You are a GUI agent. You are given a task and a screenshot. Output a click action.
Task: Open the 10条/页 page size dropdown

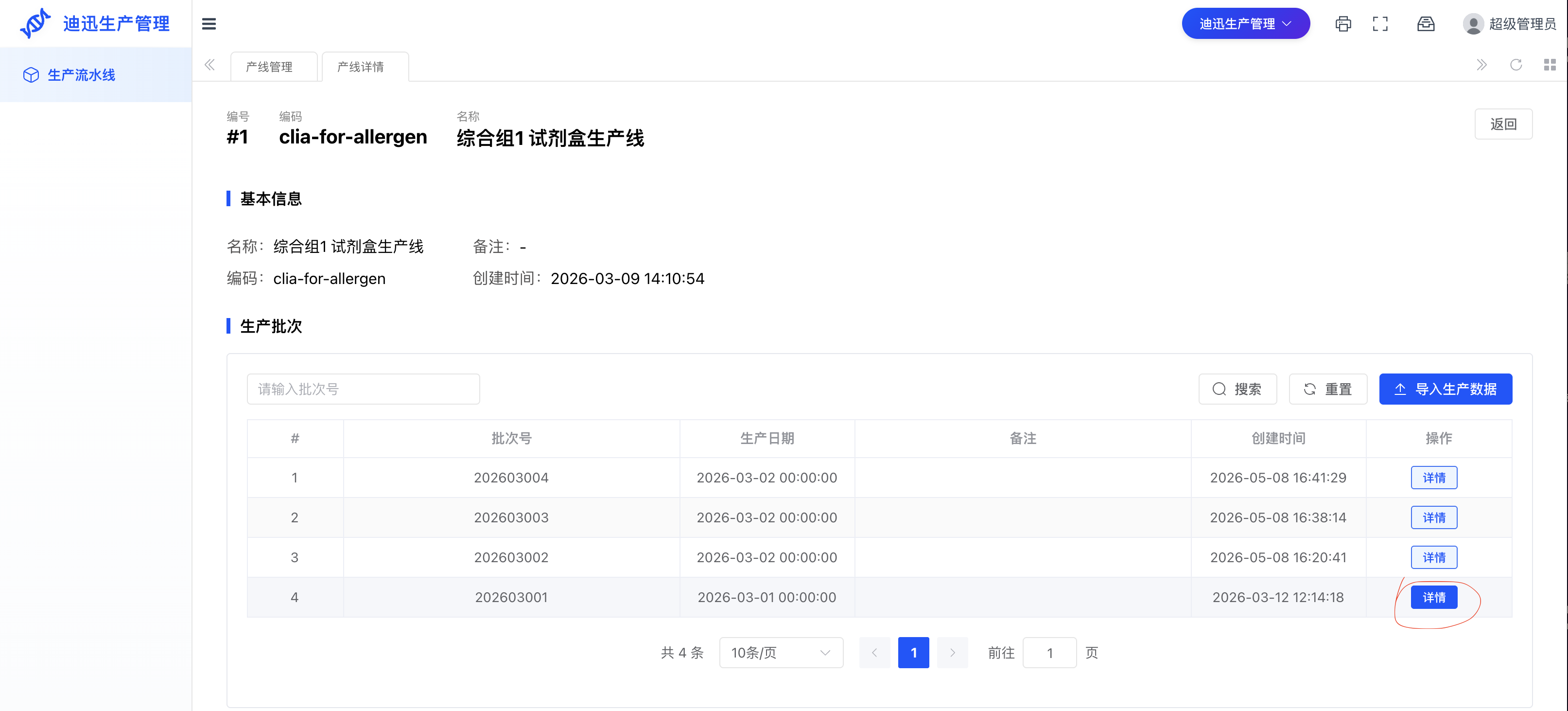[781, 653]
